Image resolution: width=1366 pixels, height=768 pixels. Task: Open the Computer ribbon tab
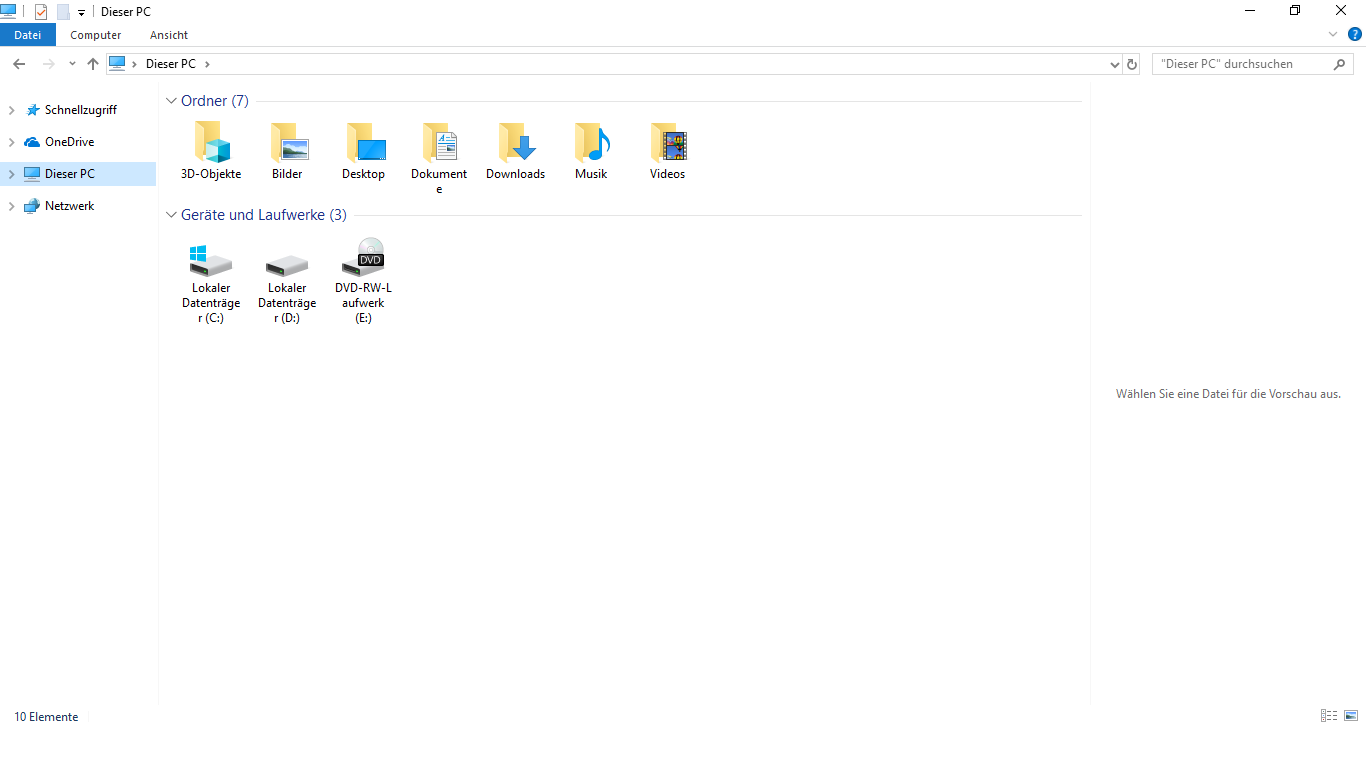click(96, 35)
